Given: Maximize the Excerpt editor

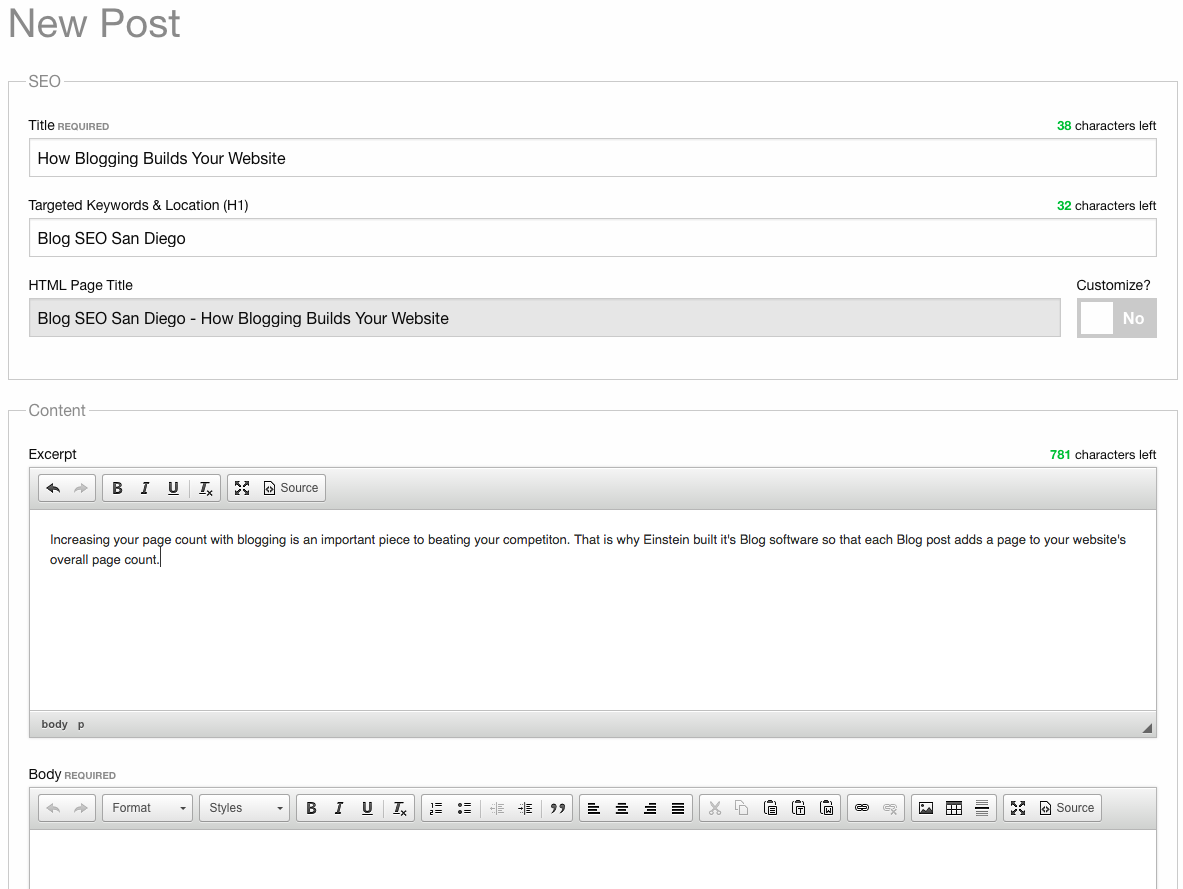Looking at the screenshot, I should [242, 488].
